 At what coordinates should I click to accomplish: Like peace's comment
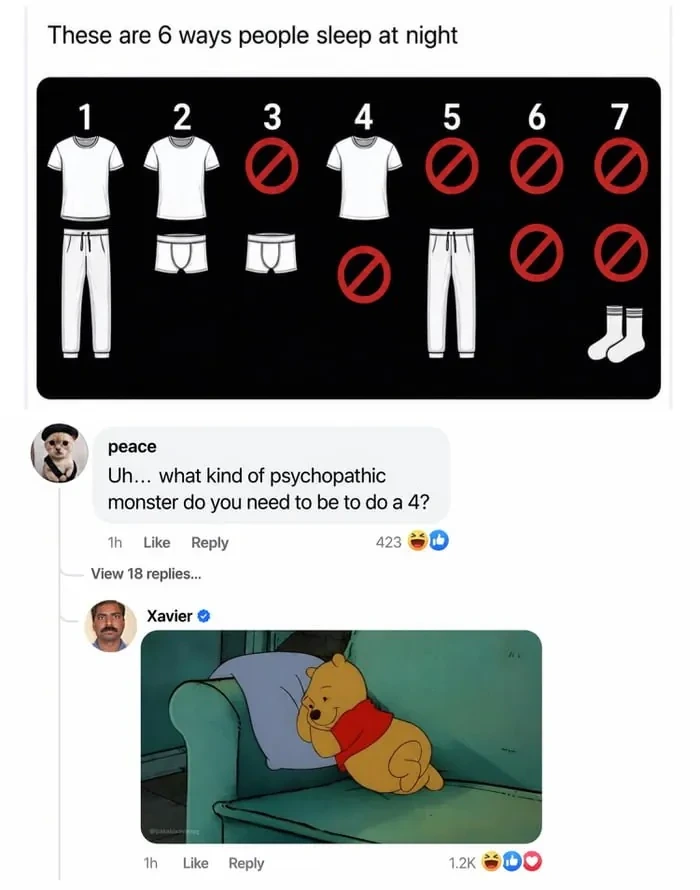coord(157,543)
